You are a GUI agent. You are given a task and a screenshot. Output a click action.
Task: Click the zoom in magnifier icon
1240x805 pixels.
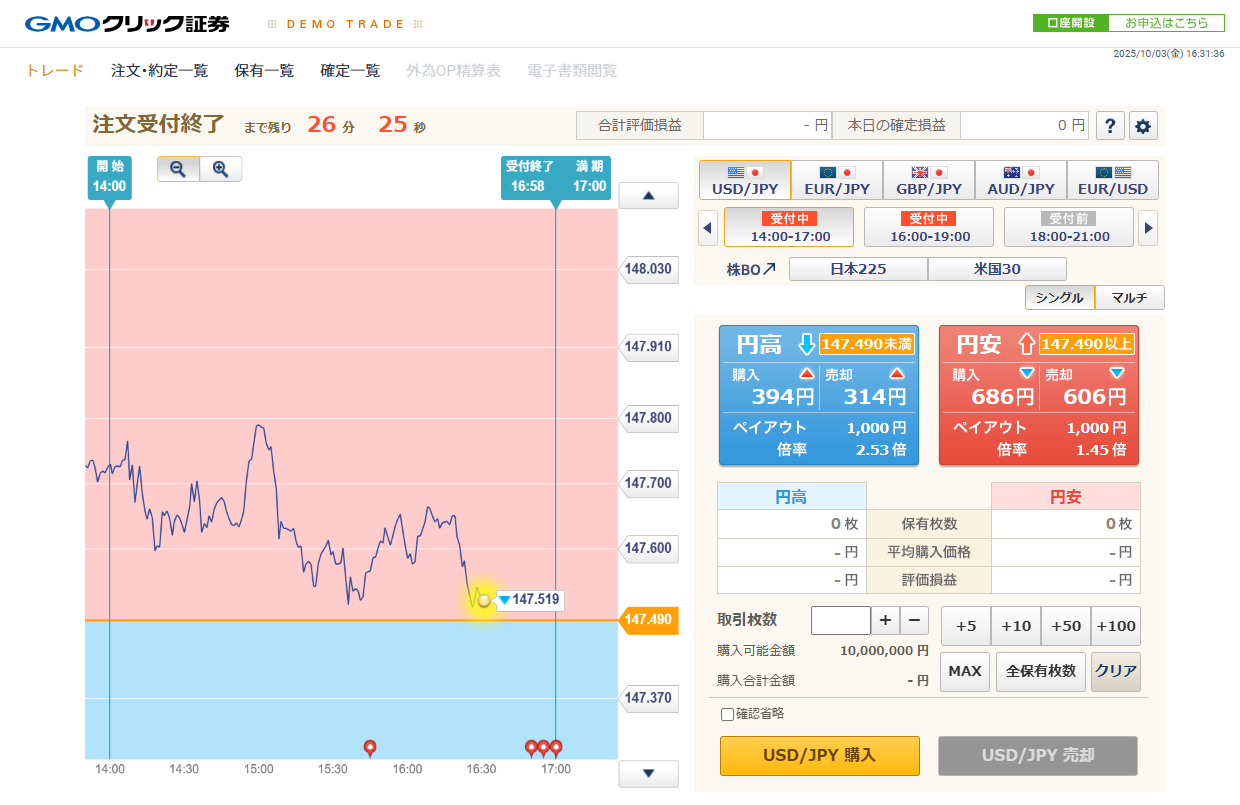(221, 169)
